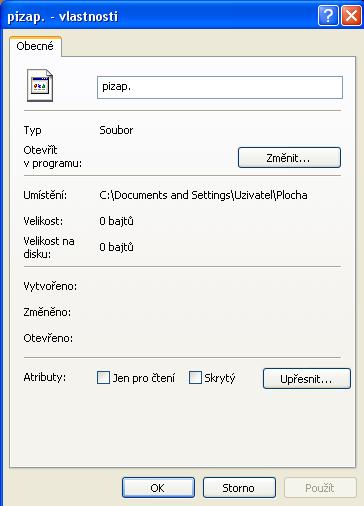Click the Změnit... button
The width and height of the screenshot is (364, 506).
(x=289, y=157)
